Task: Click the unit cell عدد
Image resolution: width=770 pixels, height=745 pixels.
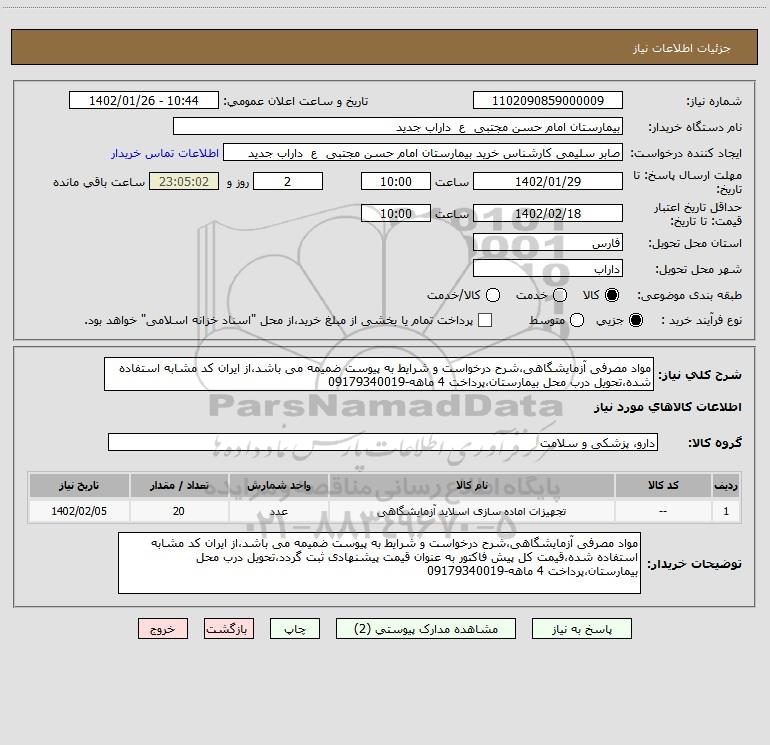Action: [x=278, y=511]
